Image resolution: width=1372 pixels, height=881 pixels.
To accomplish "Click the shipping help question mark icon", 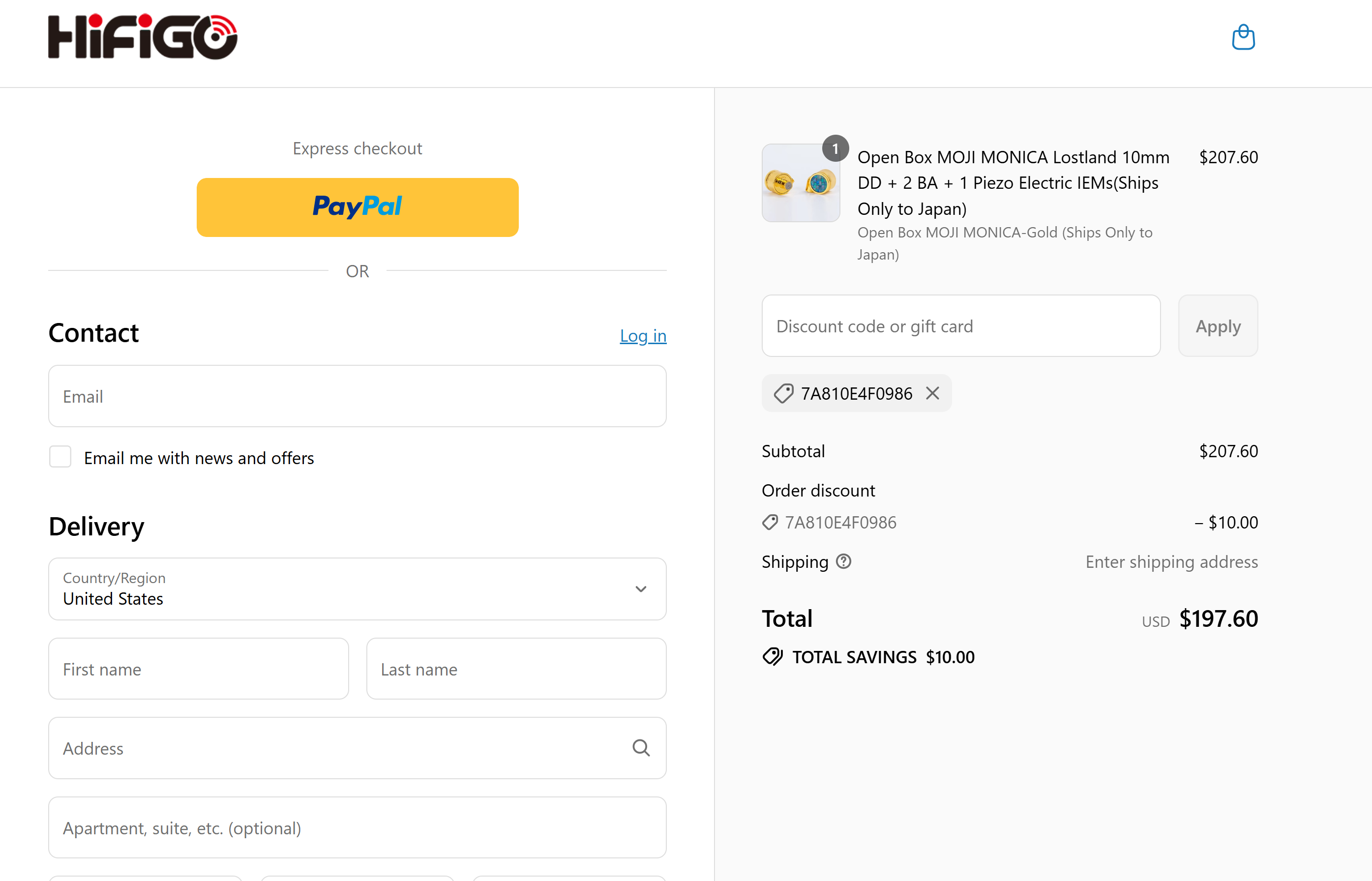I will tap(843, 561).
